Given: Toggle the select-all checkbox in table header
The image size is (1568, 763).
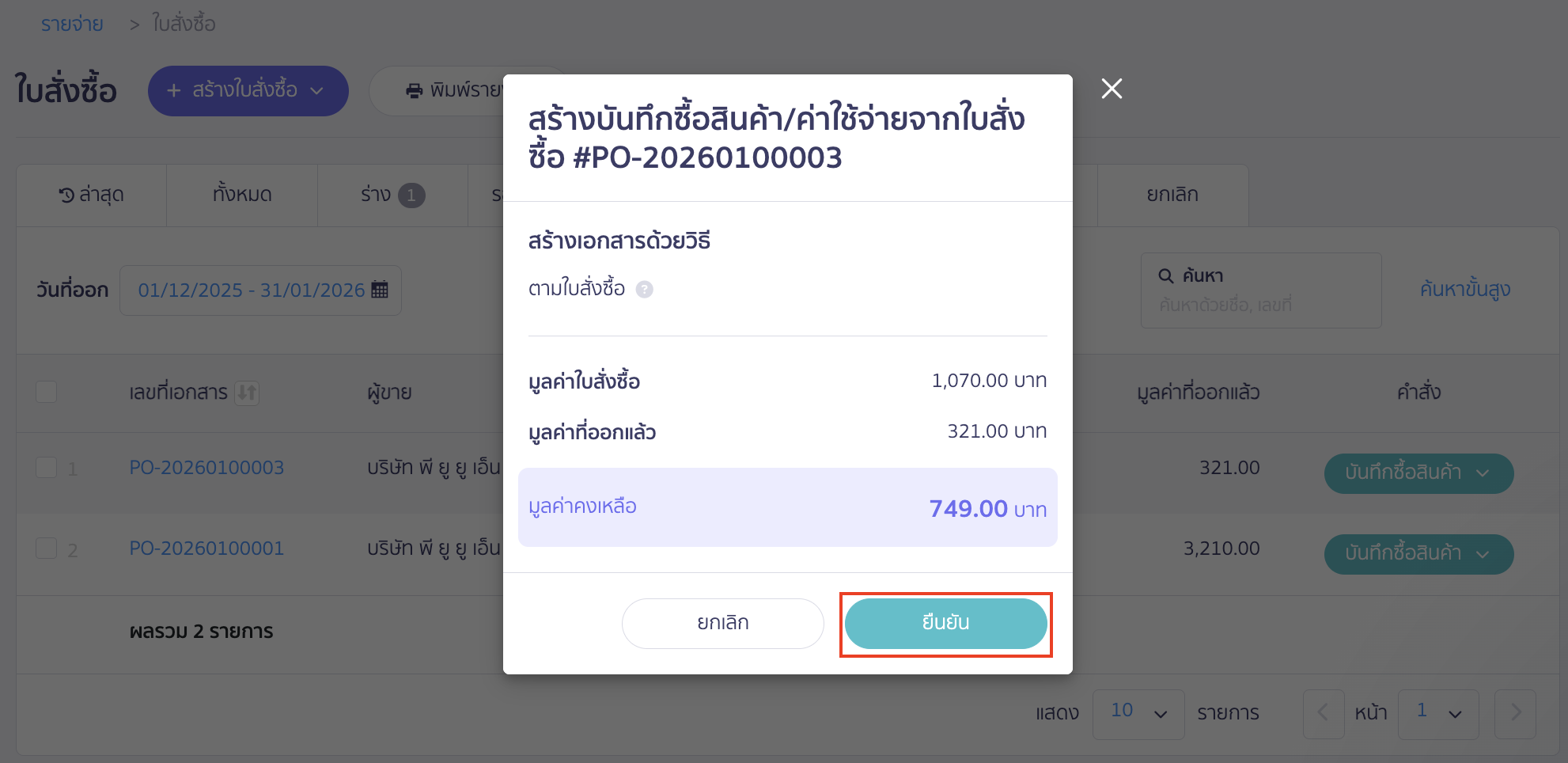Looking at the screenshot, I should coord(47,392).
